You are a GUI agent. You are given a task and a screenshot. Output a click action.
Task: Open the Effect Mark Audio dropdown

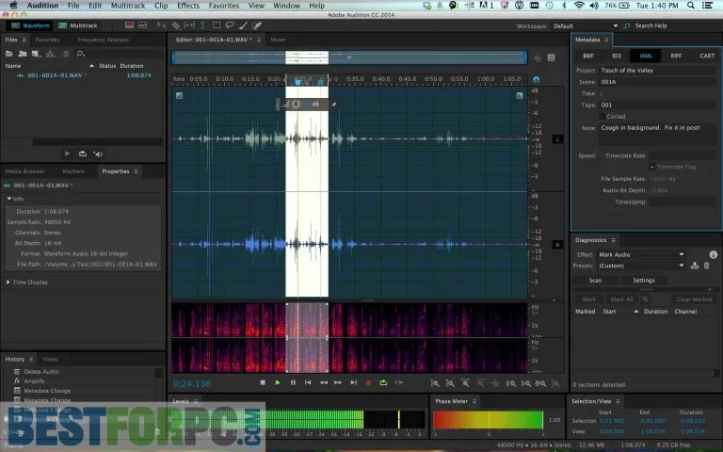pyautogui.click(x=640, y=255)
